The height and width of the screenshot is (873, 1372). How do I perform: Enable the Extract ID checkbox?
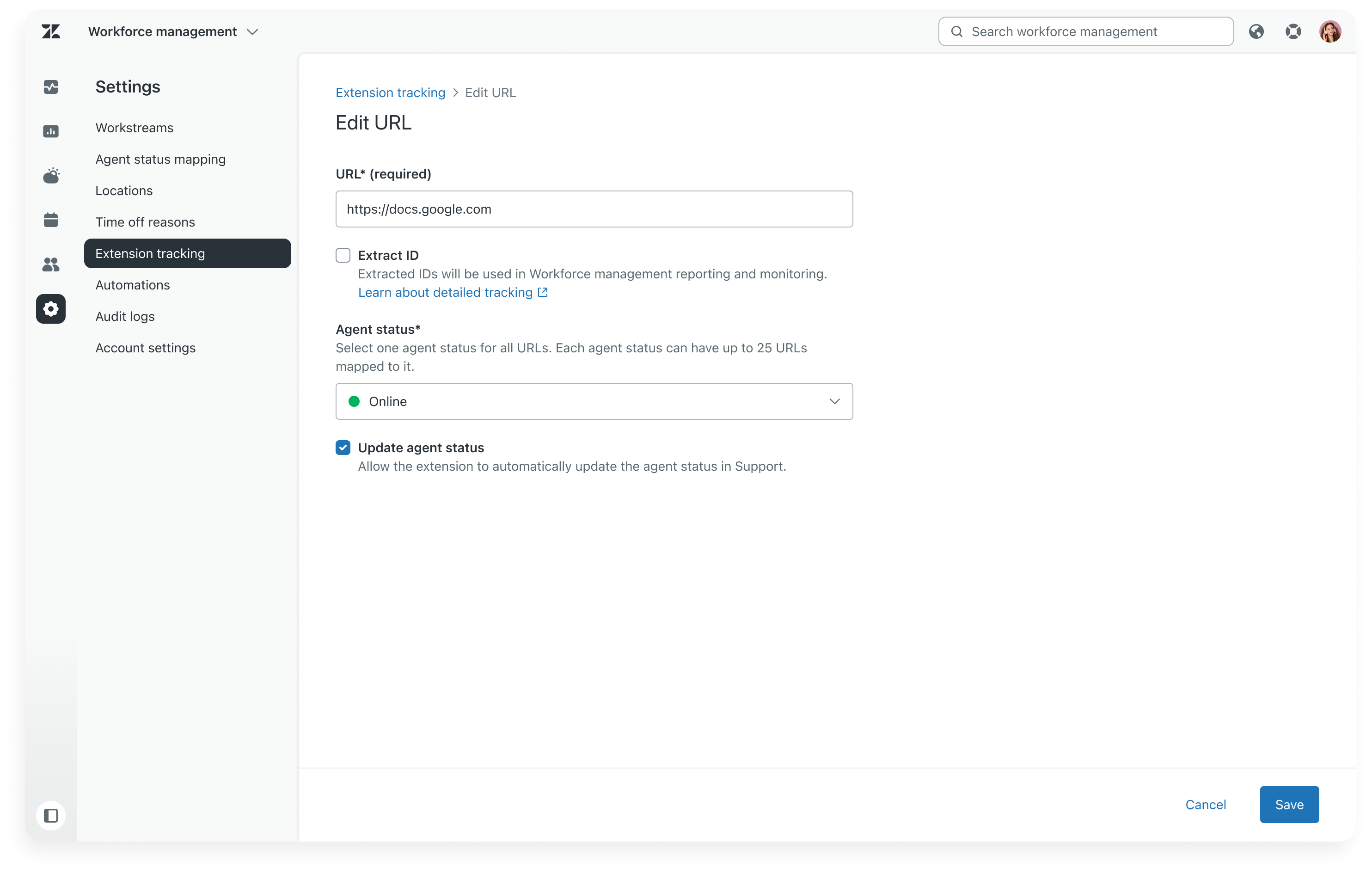(343, 255)
